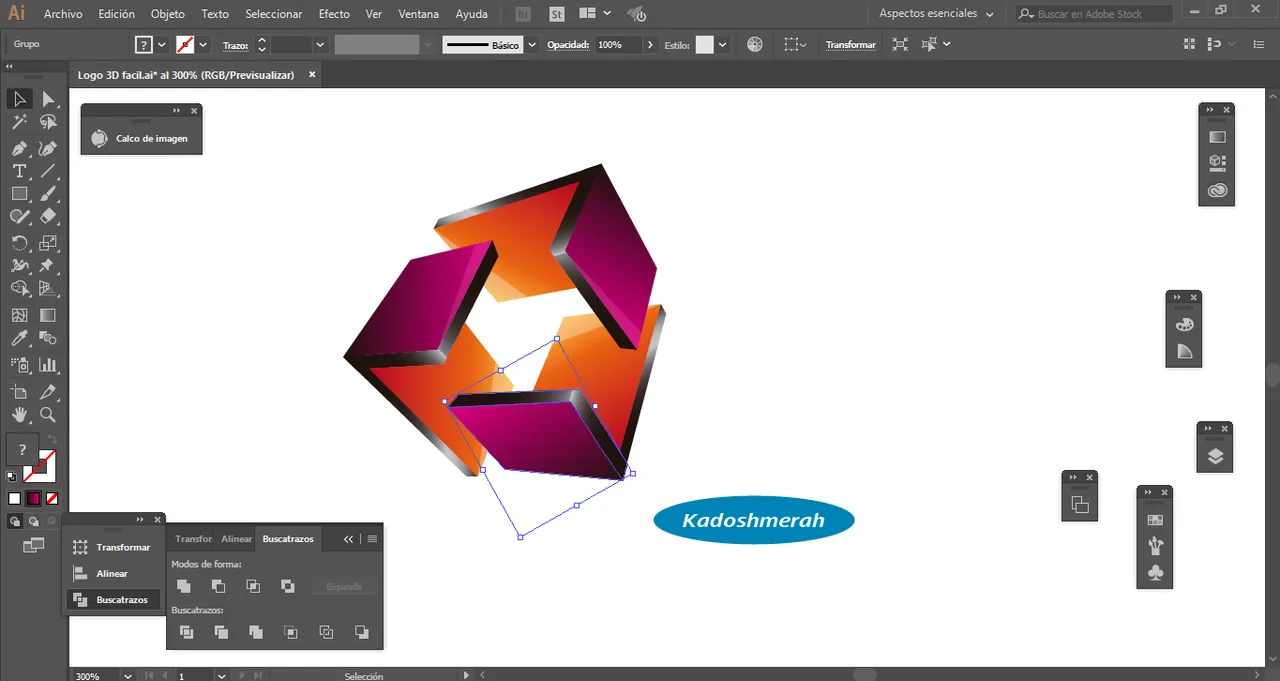
Task: Select the Selection (black arrow) tool
Action: [19, 99]
